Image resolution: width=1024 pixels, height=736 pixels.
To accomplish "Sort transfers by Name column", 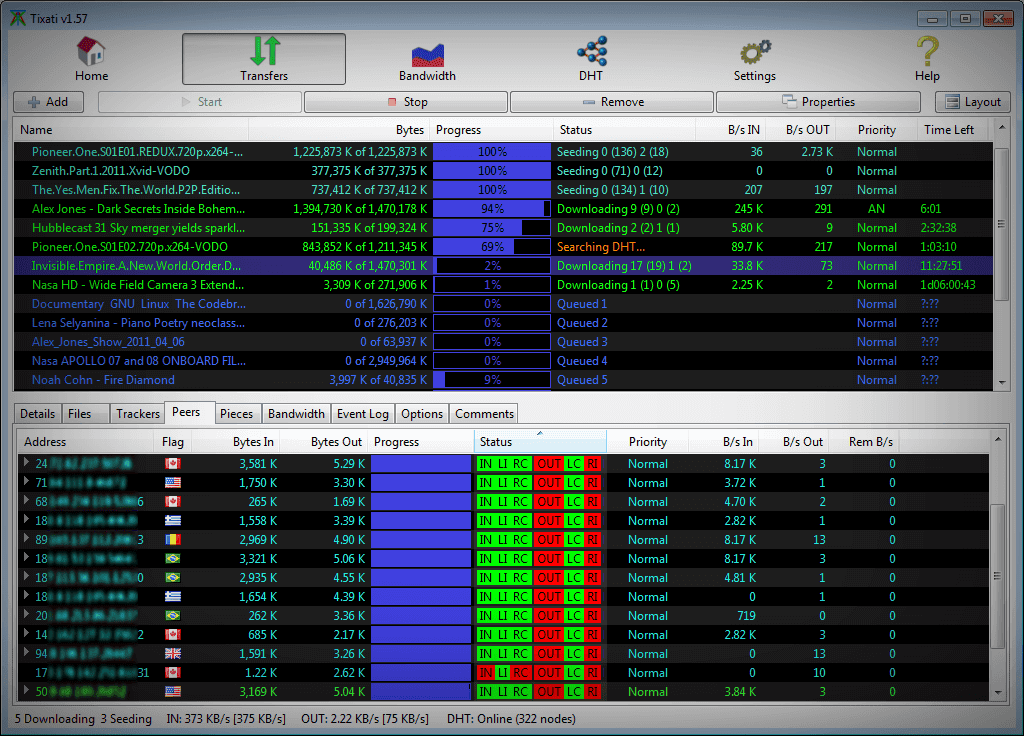I will (x=131, y=130).
